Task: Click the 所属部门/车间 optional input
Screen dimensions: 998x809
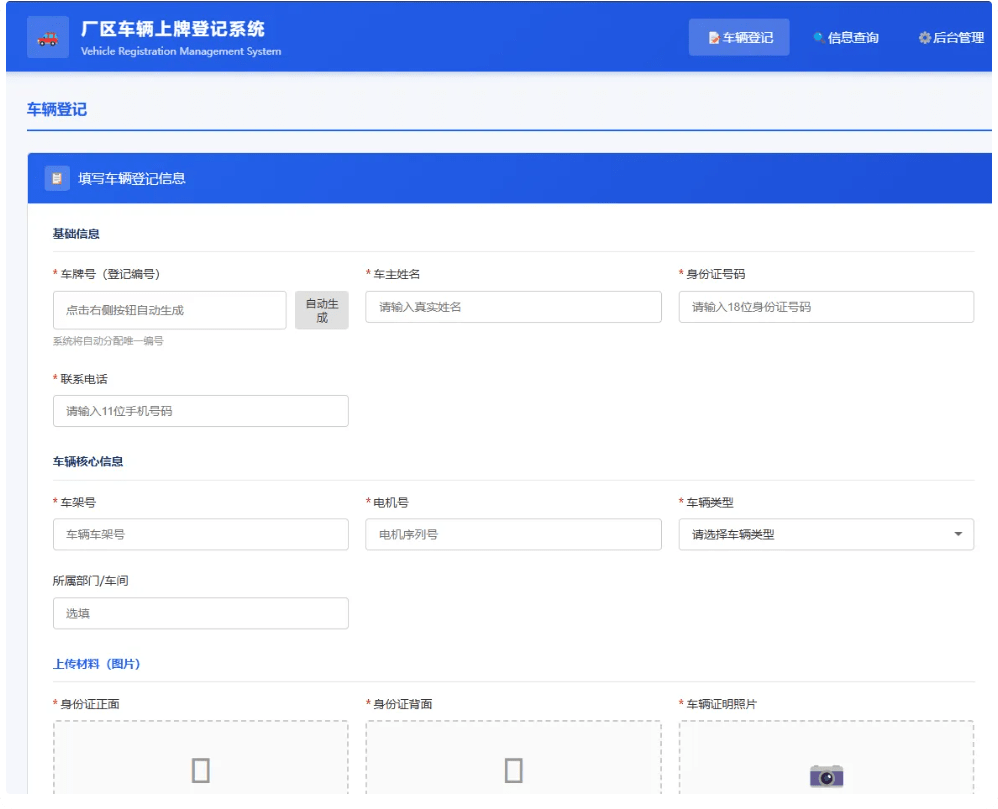Action: tap(200, 613)
